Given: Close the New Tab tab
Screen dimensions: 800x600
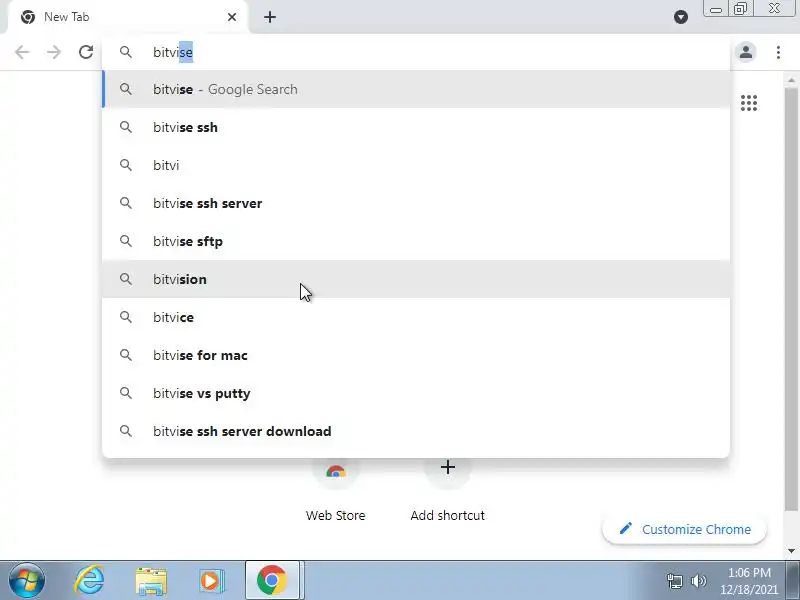Looking at the screenshot, I should click(x=232, y=17).
